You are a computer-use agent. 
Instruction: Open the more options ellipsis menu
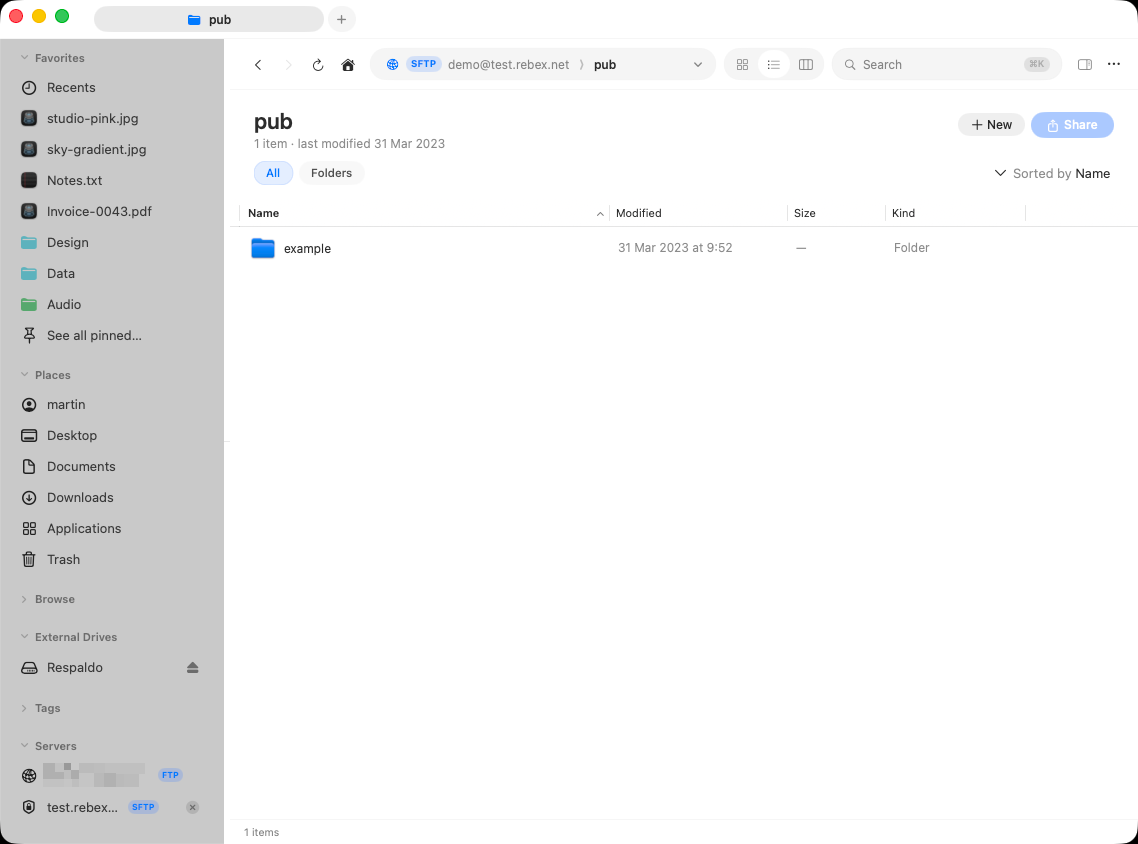click(x=1113, y=65)
